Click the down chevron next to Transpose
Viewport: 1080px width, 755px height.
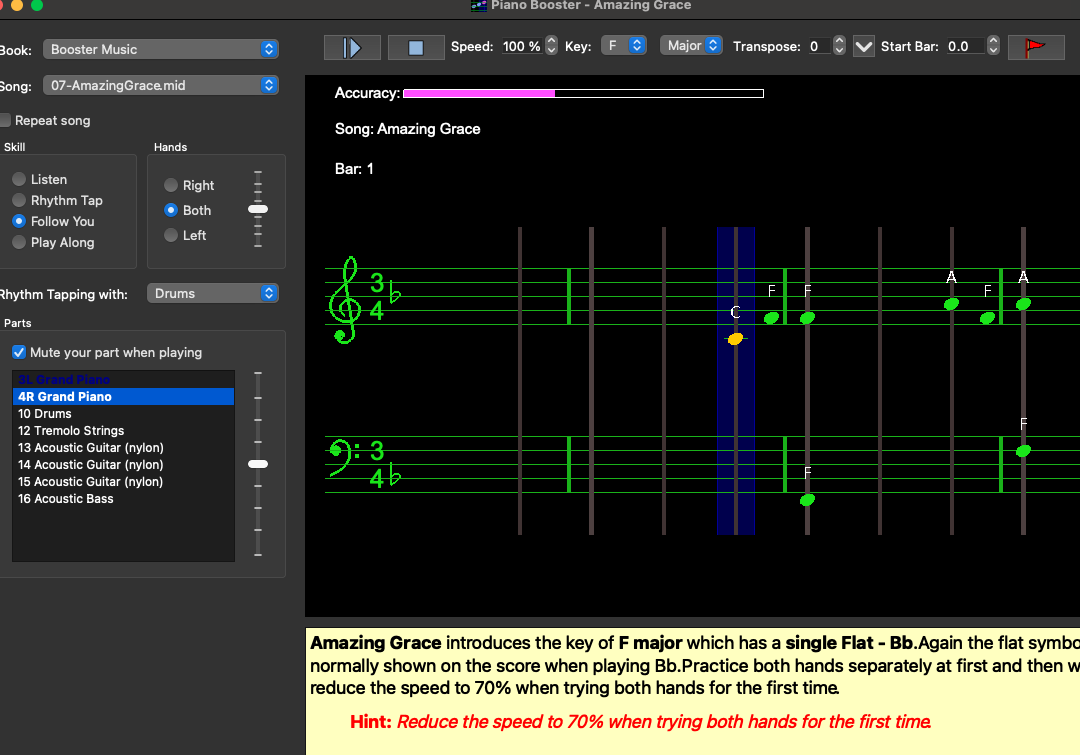[863, 47]
